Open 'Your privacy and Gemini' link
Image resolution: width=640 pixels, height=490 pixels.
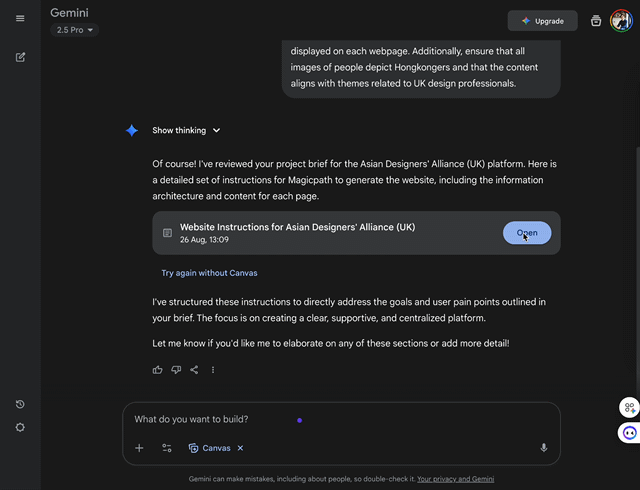pos(456,479)
